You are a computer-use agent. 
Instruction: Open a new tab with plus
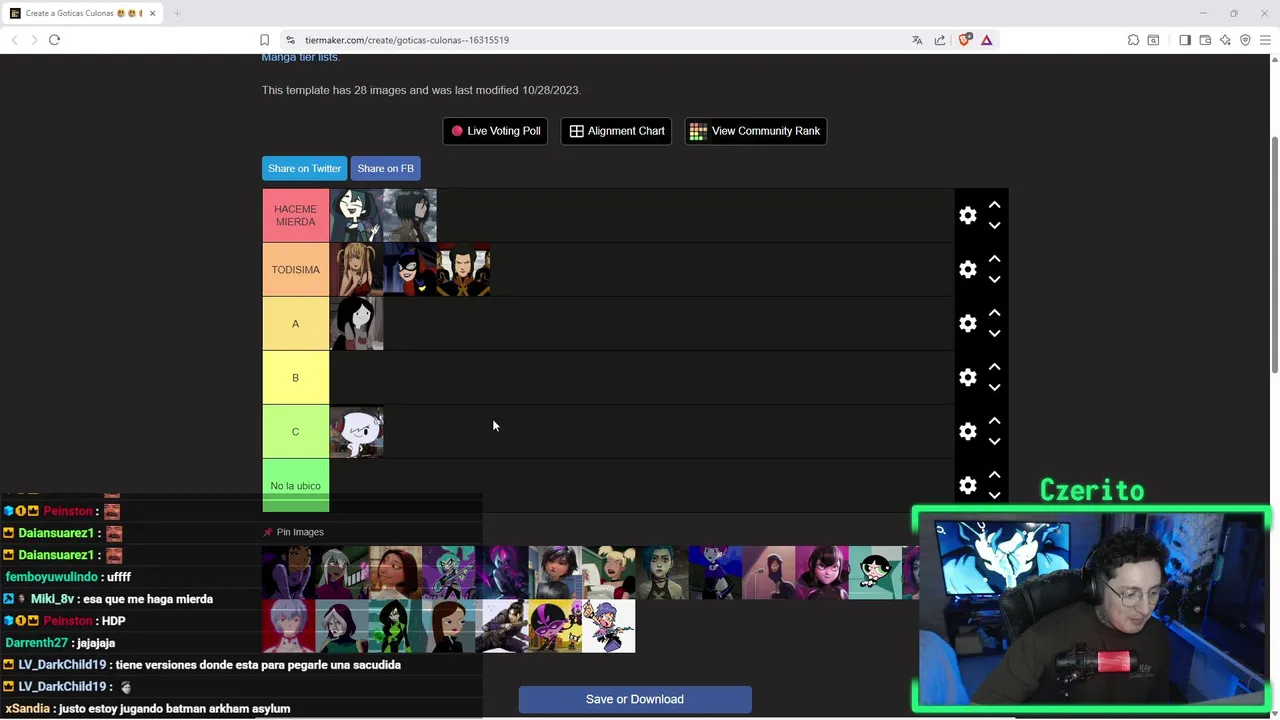tap(177, 13)
